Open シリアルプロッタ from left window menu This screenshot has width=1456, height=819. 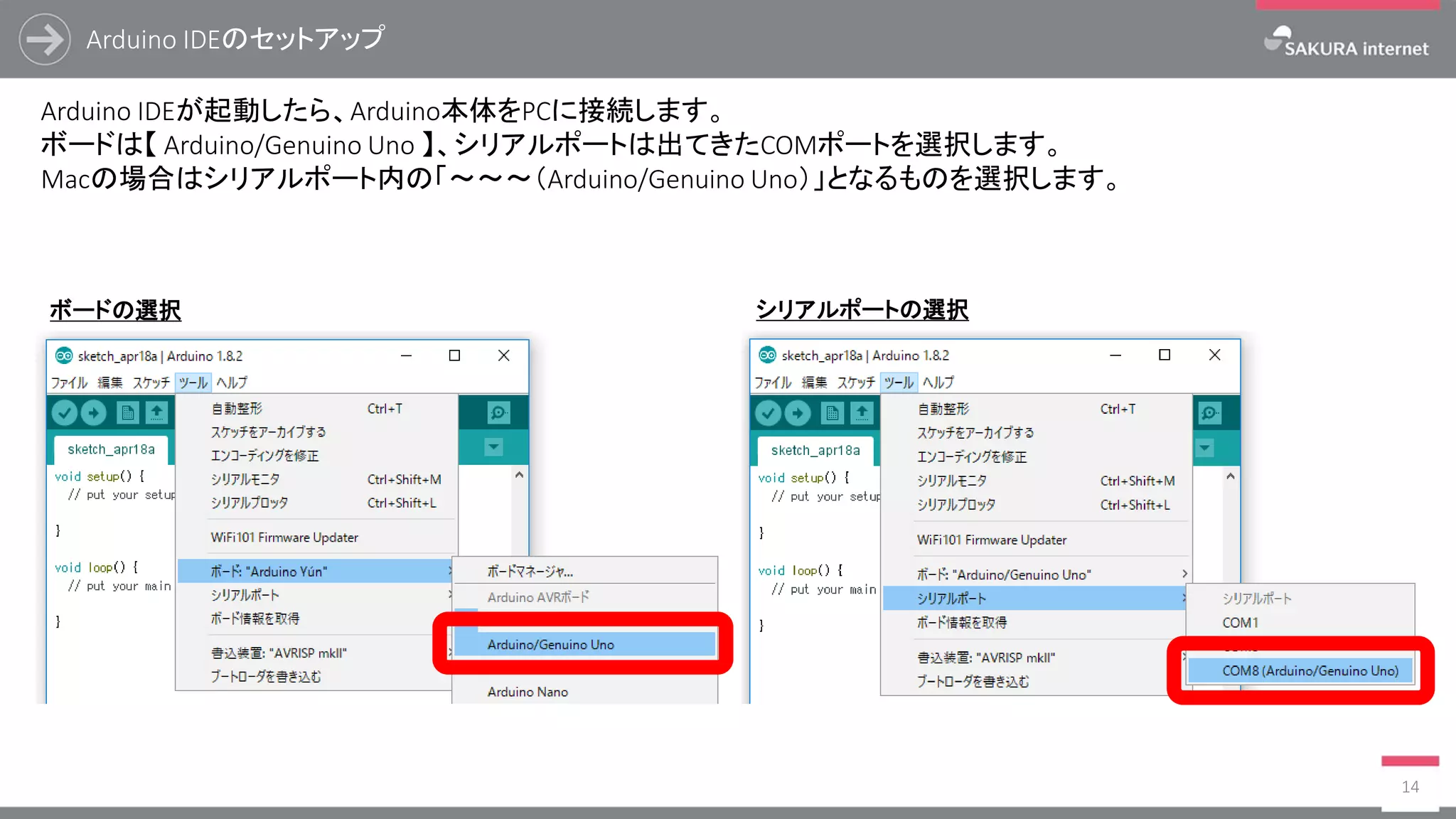point(315,503)
